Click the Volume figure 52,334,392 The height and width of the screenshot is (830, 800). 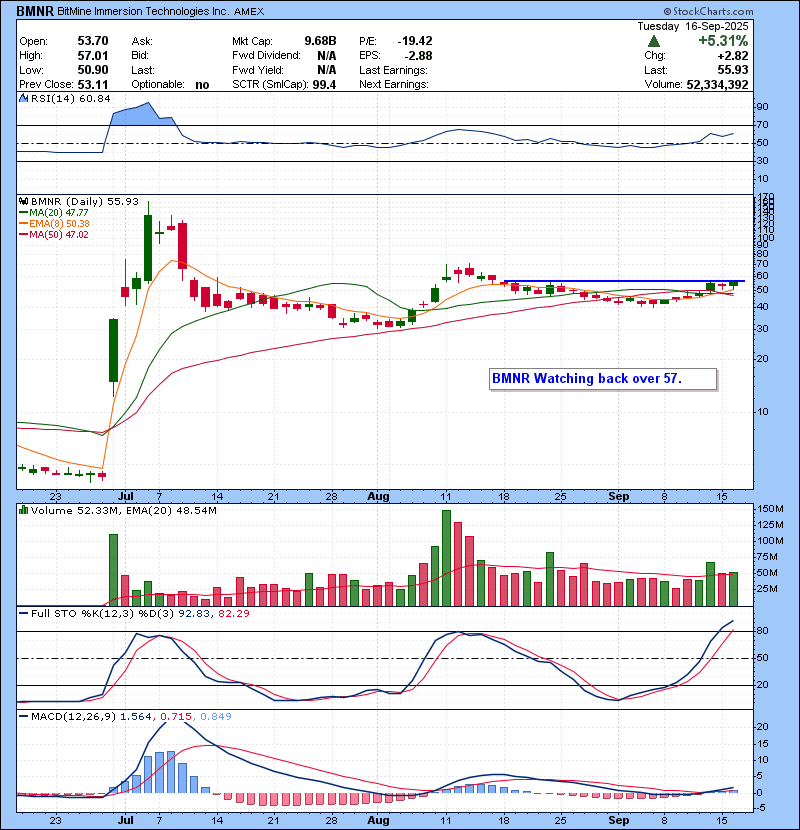click(x=717, y=85)
